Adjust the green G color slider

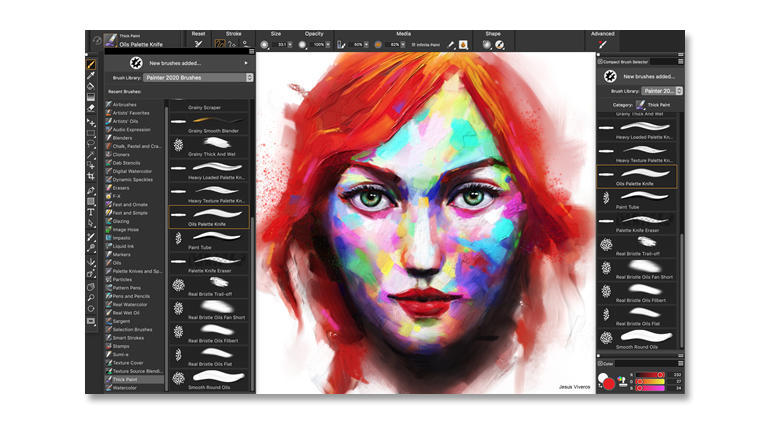pos(651,381)
